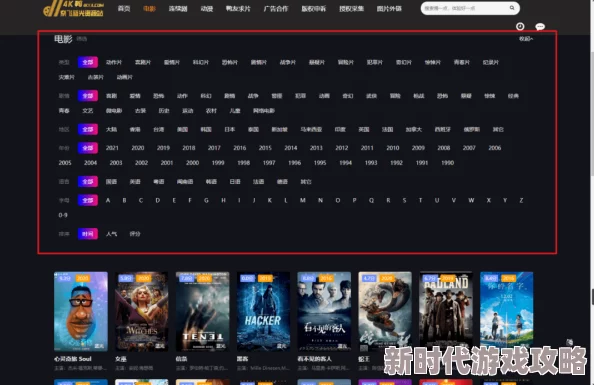Image resolution: width=594 pixels, height=385 pixels.
Task: Open the messages chat bubble icon
Action: pyautogui.click(x=540, y=26)
